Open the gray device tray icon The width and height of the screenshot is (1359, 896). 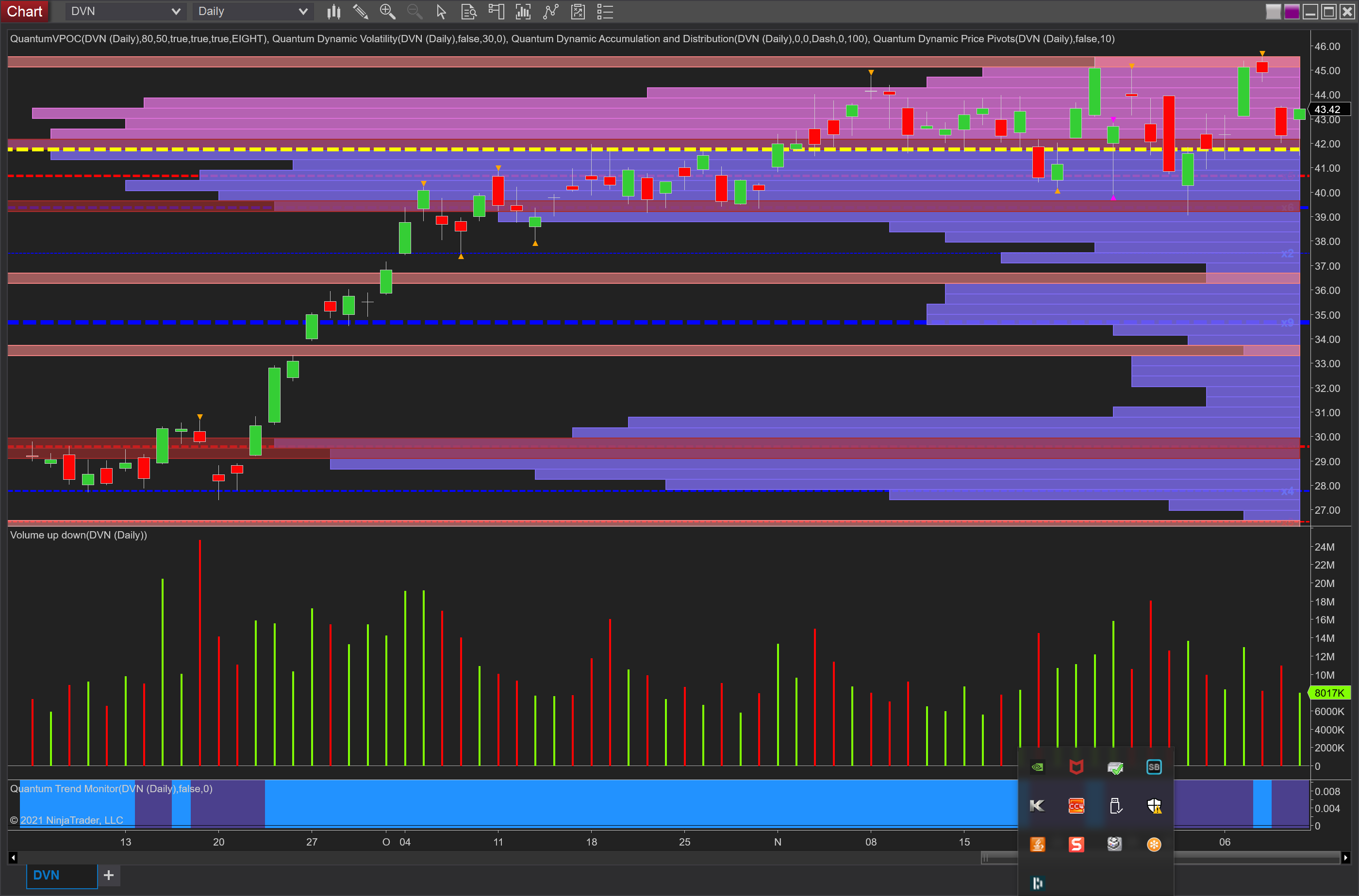click(1115, 844)
